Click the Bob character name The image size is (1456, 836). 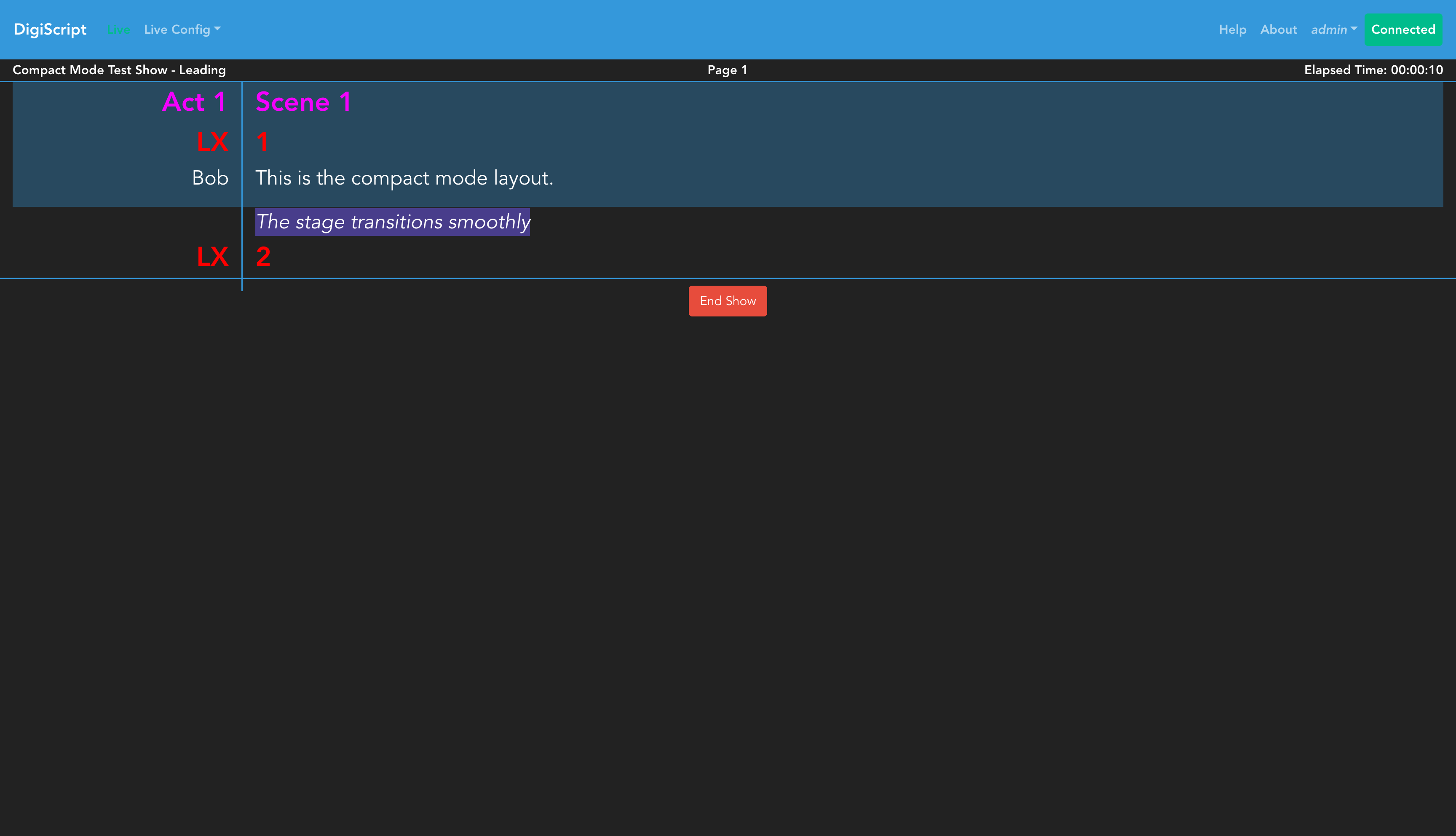click(210, 178)
